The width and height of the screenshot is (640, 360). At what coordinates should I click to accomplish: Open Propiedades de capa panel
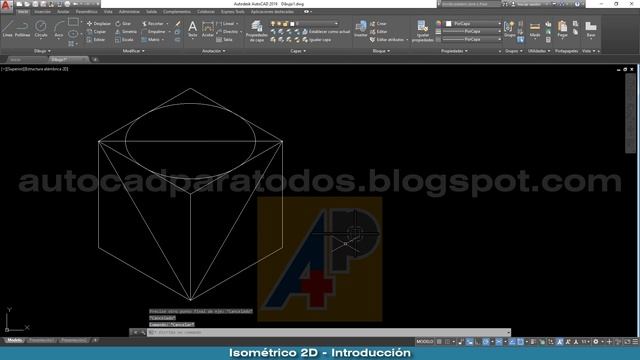(256, 31)
